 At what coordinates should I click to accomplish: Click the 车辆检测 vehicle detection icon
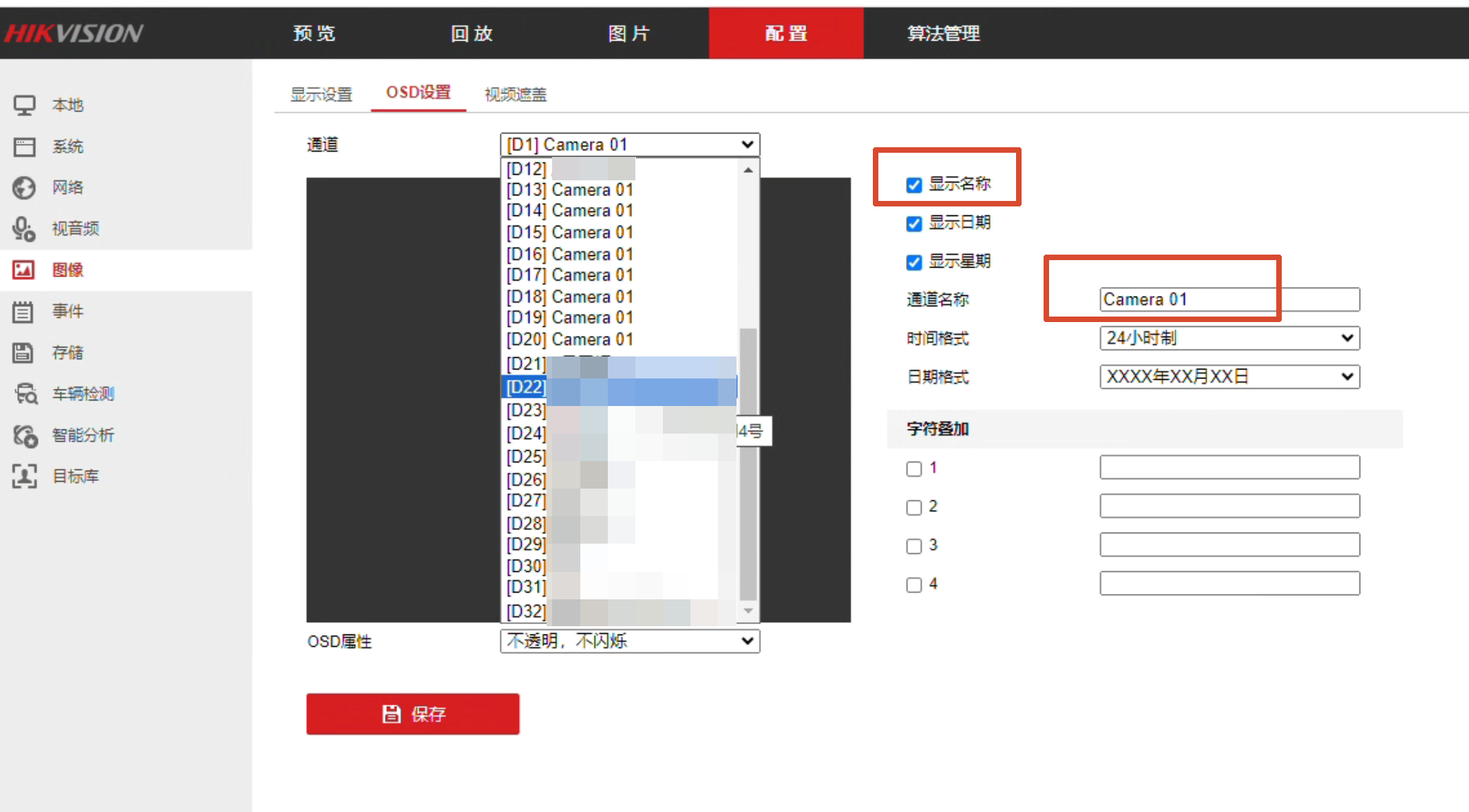26,394
